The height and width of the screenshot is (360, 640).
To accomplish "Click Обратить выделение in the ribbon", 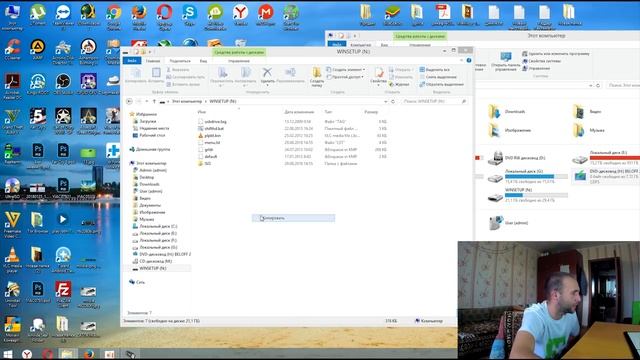I will point(442,84).
